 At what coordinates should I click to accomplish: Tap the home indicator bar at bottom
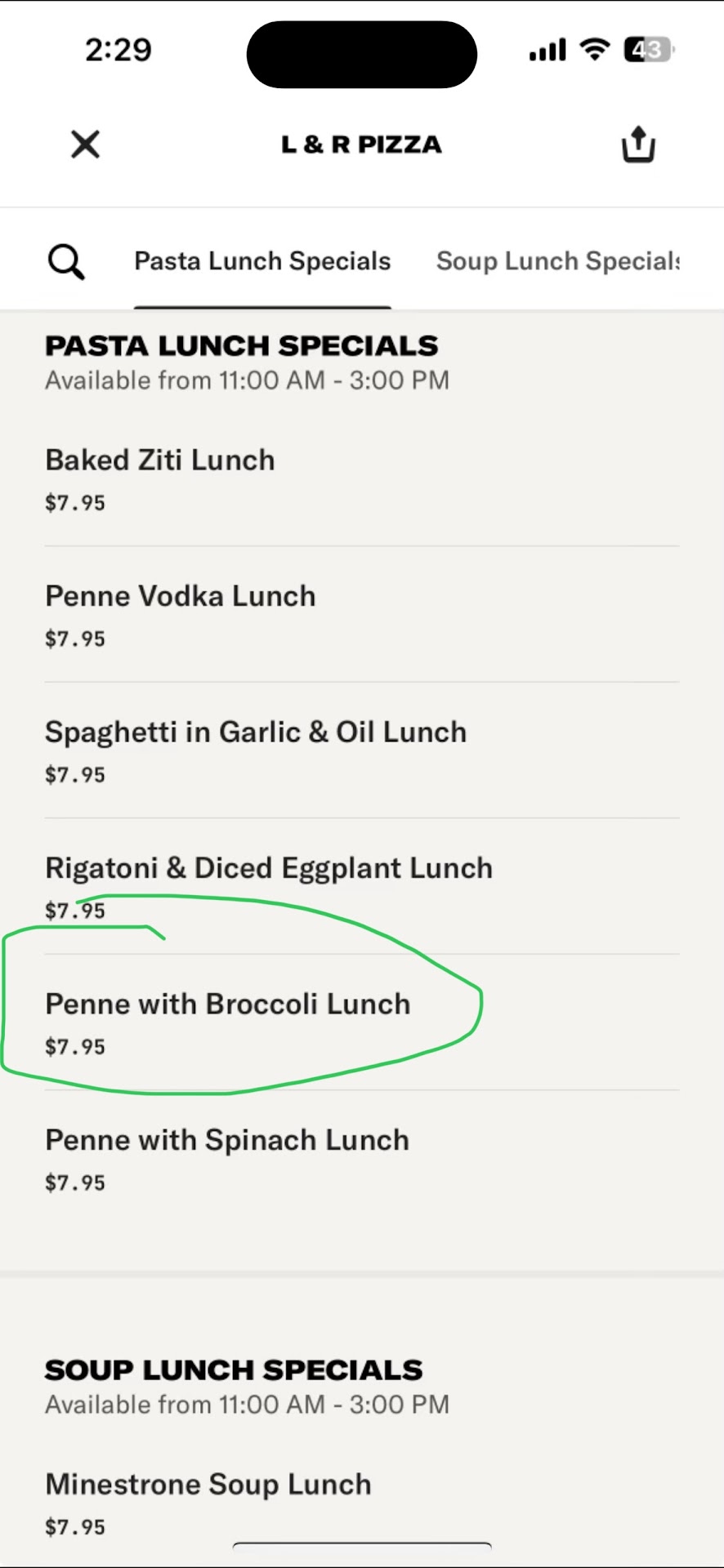pyautogui.click(x=362, y=1546)
